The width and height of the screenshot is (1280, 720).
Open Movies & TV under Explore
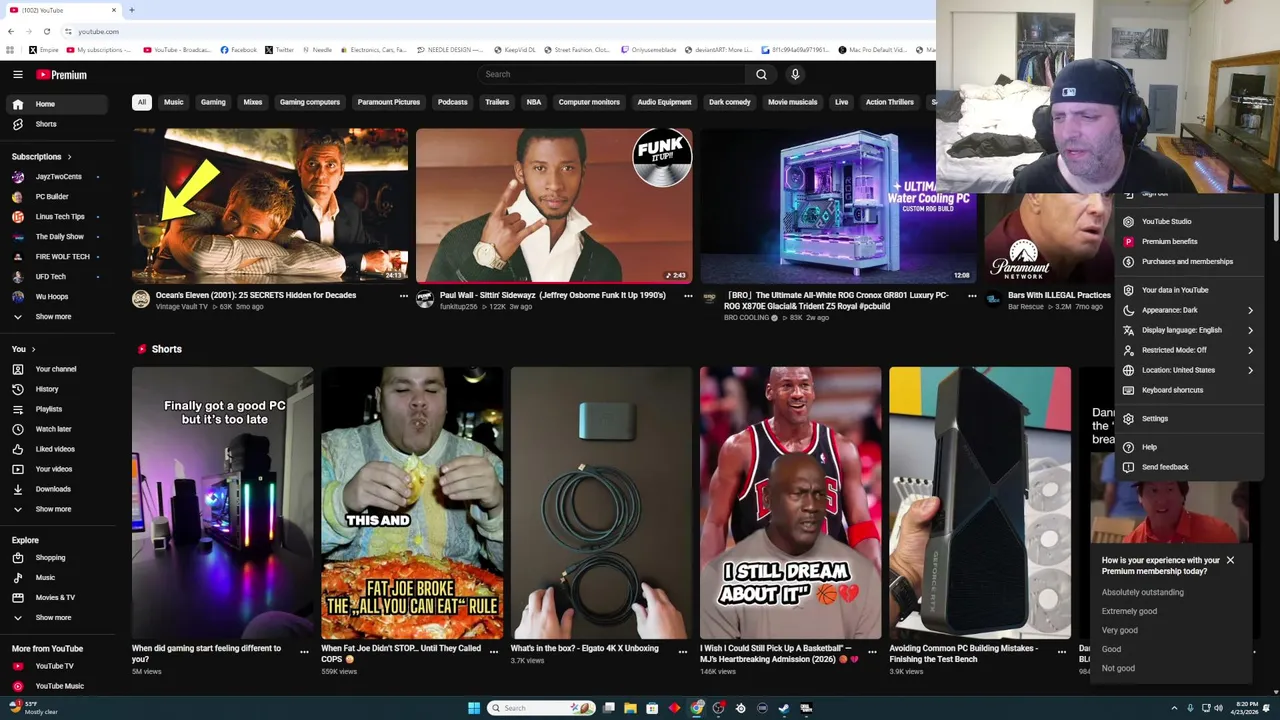[56, 598]
